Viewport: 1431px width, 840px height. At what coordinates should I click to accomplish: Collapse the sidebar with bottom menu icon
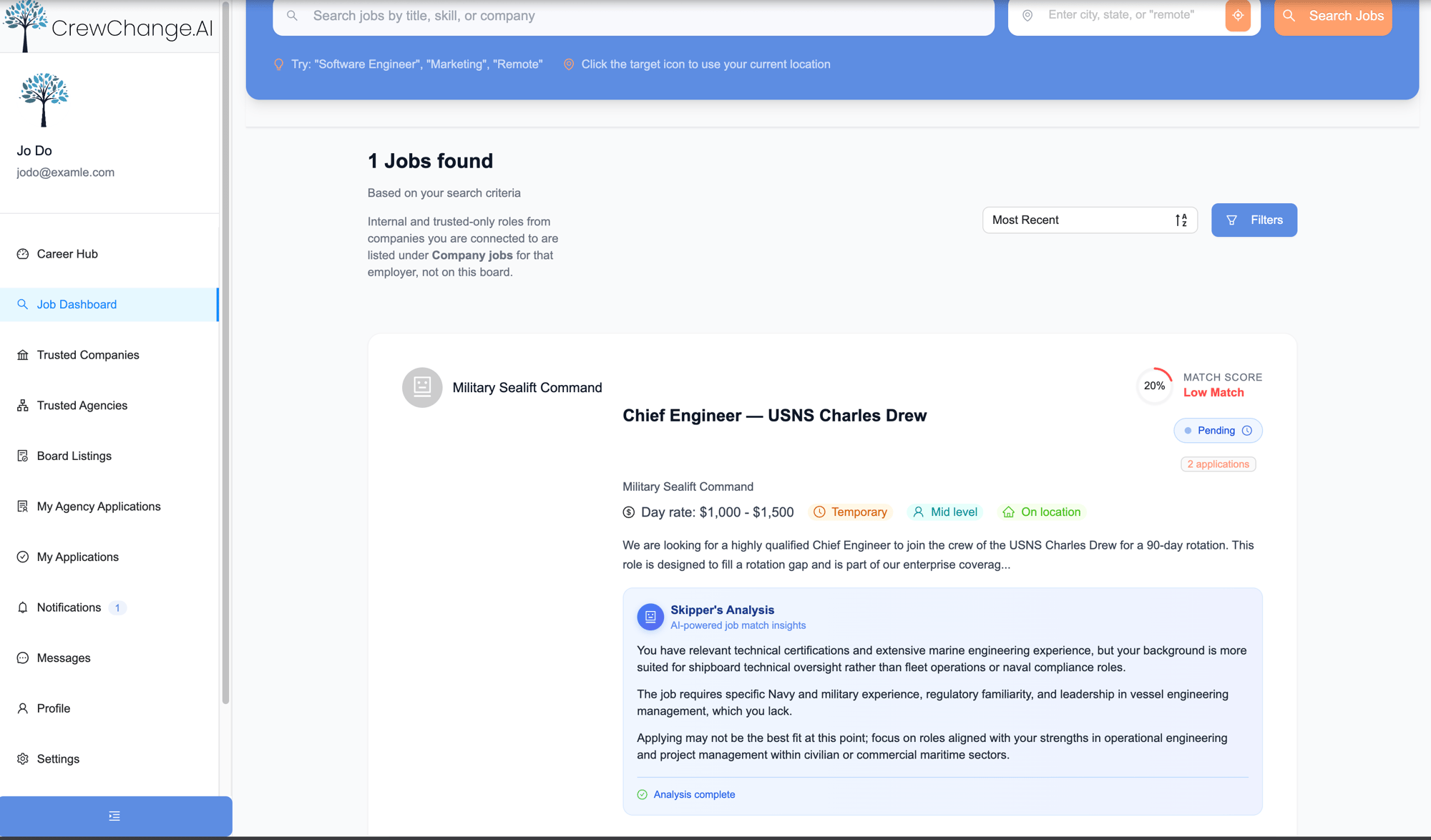coord(114,816)
